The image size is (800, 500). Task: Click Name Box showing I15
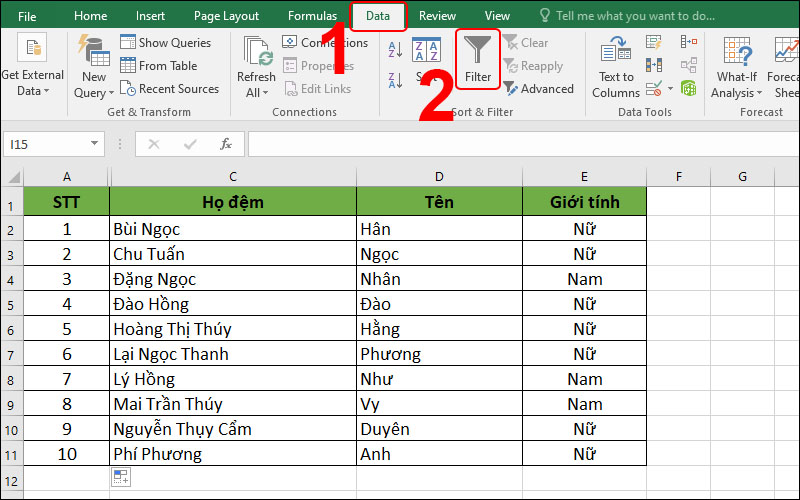pos(46,144)
